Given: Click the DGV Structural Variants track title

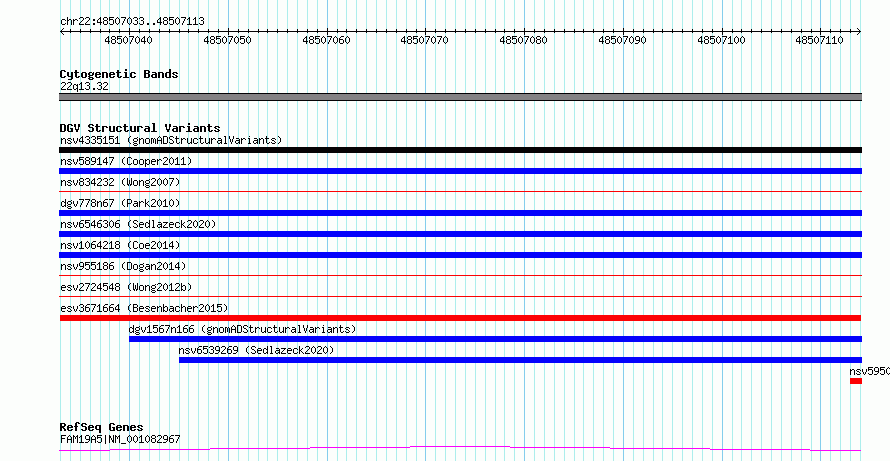Looking at the screenshot, I should [x=140, y=128].
